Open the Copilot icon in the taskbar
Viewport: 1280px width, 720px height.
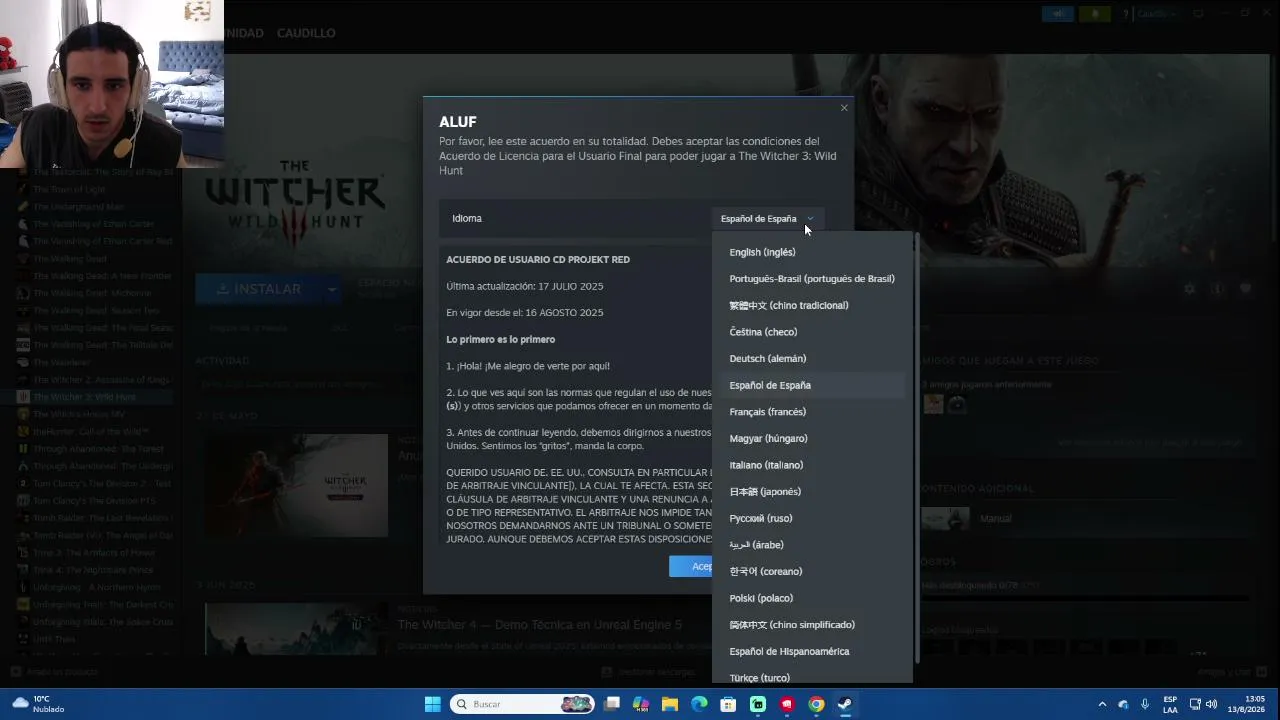coord(641,704)
